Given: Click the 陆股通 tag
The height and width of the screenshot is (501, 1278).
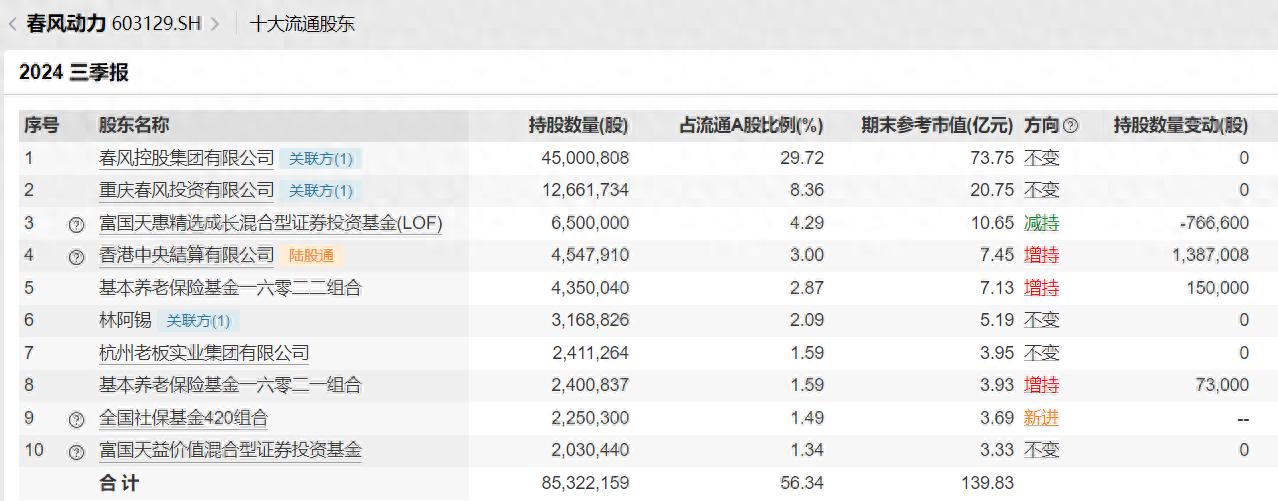Looking at the screenshot, I should pyautogui.click(x=311, y=255).
